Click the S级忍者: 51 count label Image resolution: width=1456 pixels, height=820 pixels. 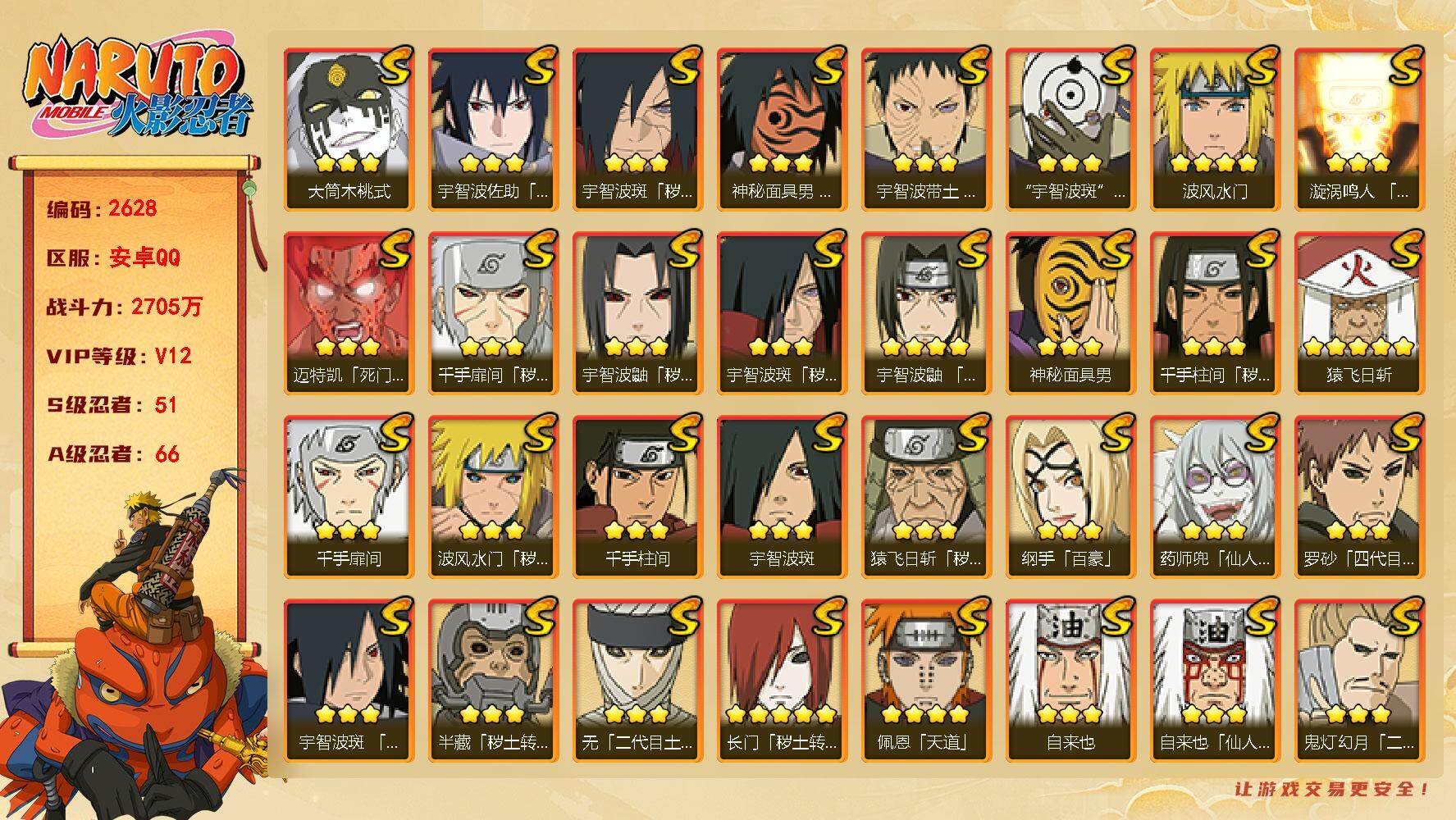(112, 405)
